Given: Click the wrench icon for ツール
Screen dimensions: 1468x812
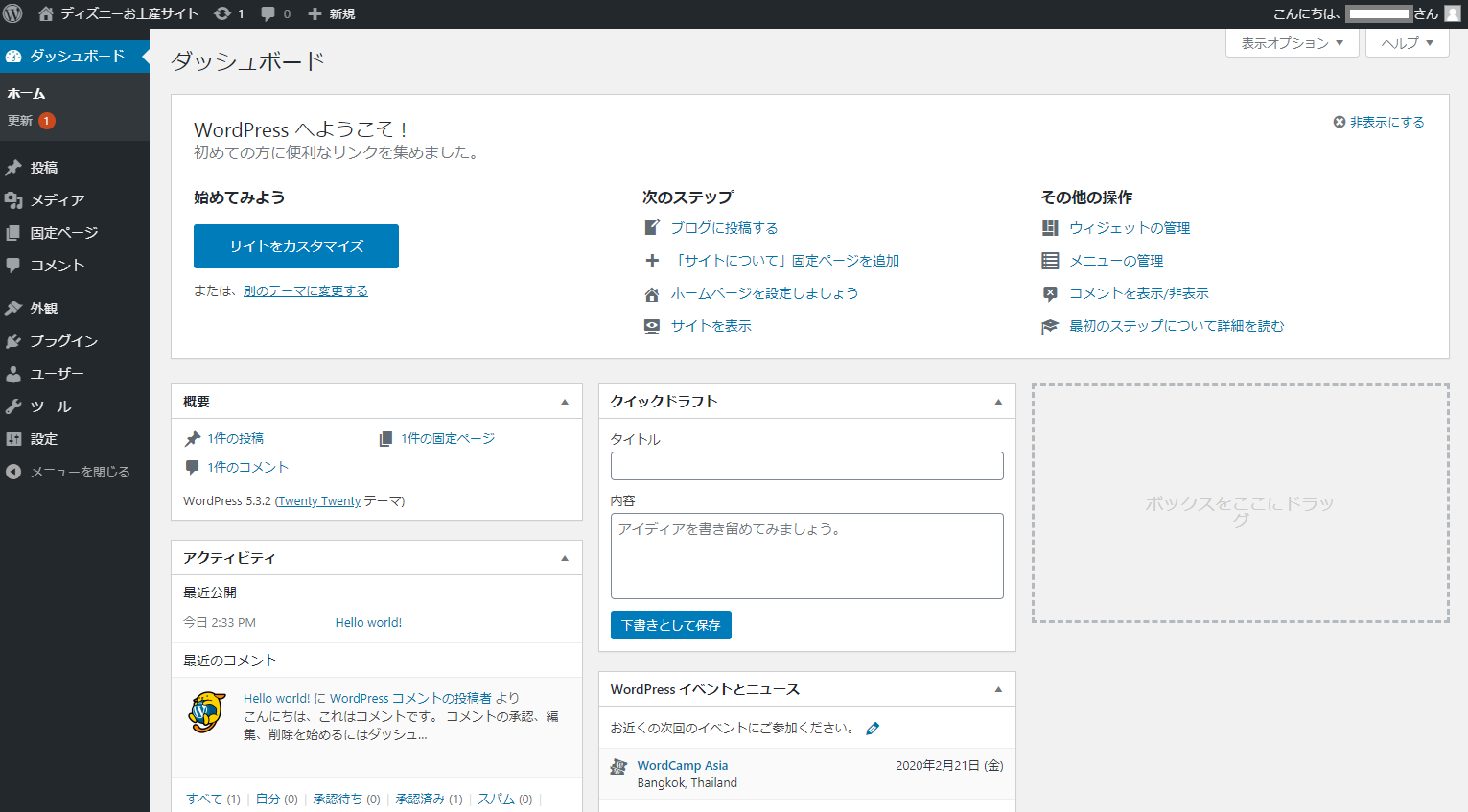Looking at the screenshot, I should pos(13,406).
